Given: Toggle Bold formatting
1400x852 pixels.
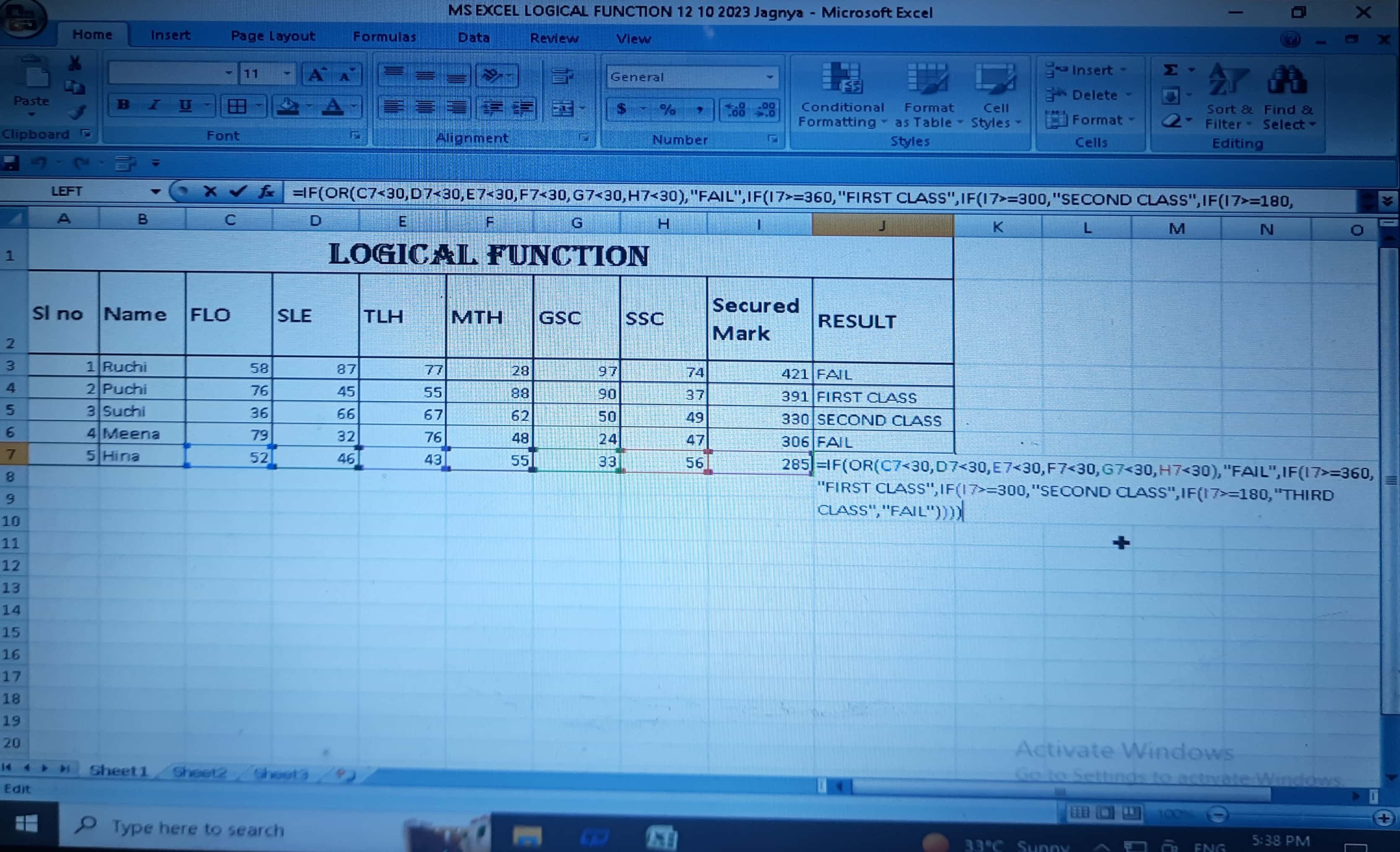Looking at the screenshot, I should click(123, 105).
